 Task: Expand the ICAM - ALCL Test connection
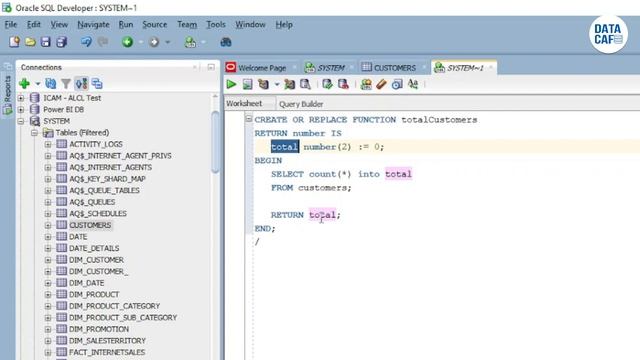(x=21, y=98)
